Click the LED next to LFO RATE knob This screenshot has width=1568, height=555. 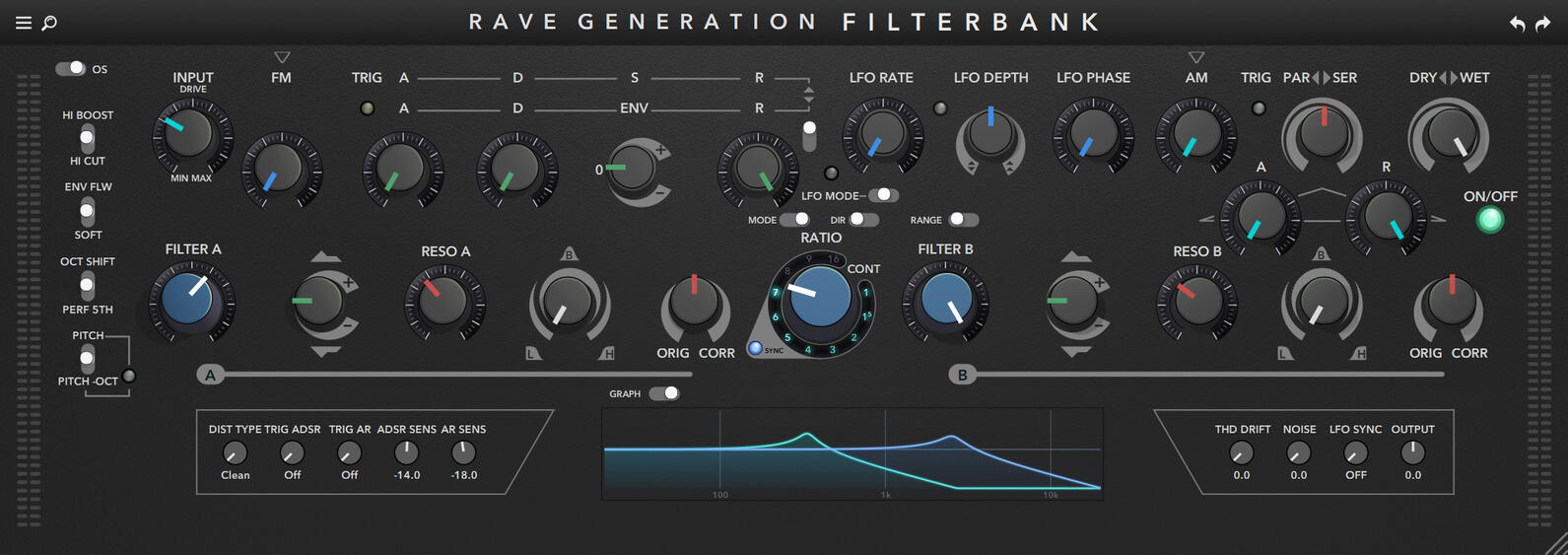[940, 108]
